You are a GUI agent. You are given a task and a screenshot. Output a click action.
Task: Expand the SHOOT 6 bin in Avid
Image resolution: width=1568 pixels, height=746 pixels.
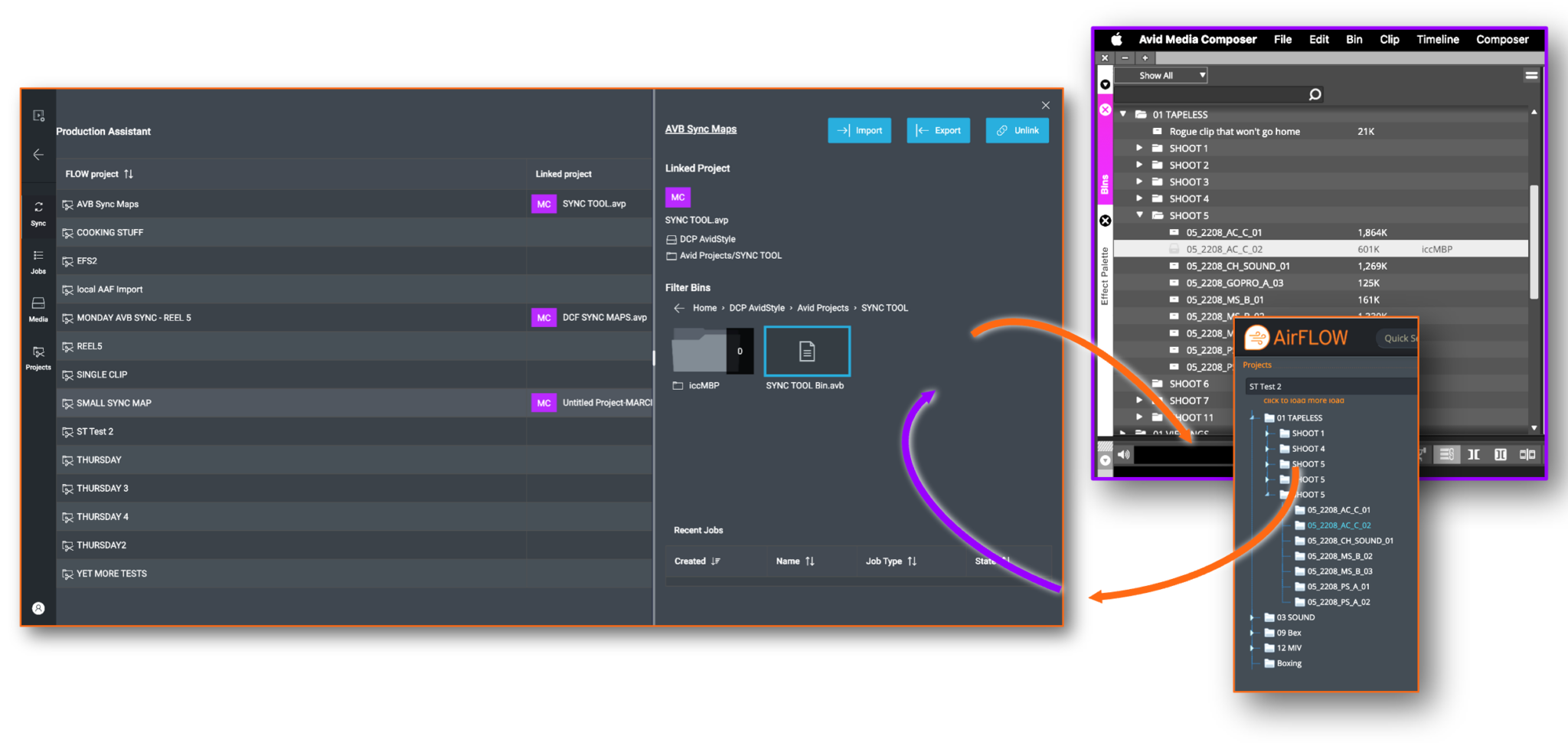(x=1138, y=383)
